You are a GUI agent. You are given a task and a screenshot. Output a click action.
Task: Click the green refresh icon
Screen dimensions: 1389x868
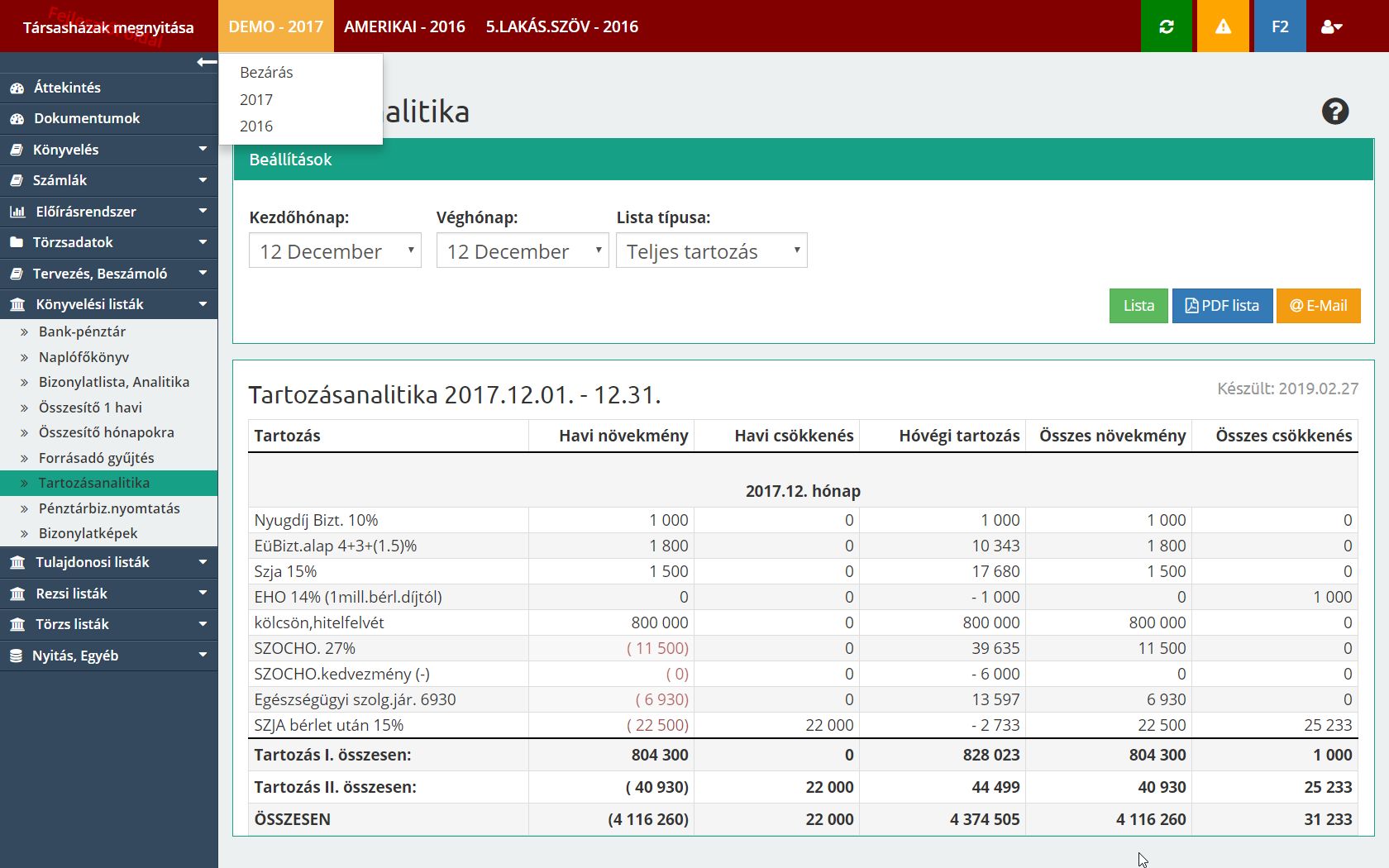pyautogui.click(x=1166, y=26)
